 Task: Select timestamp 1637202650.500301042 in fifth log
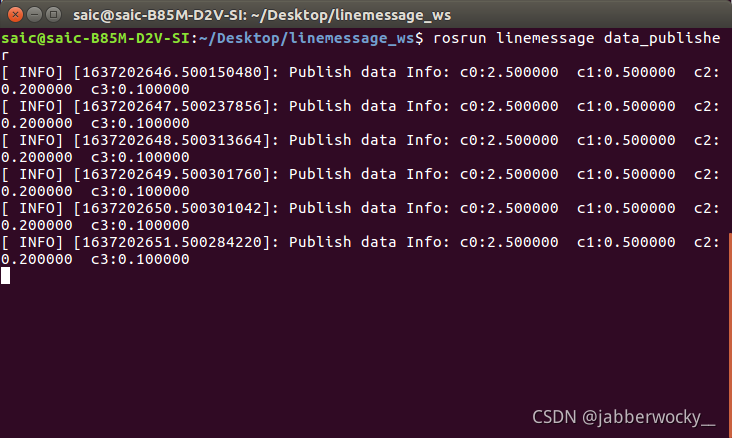click(172, 208)
